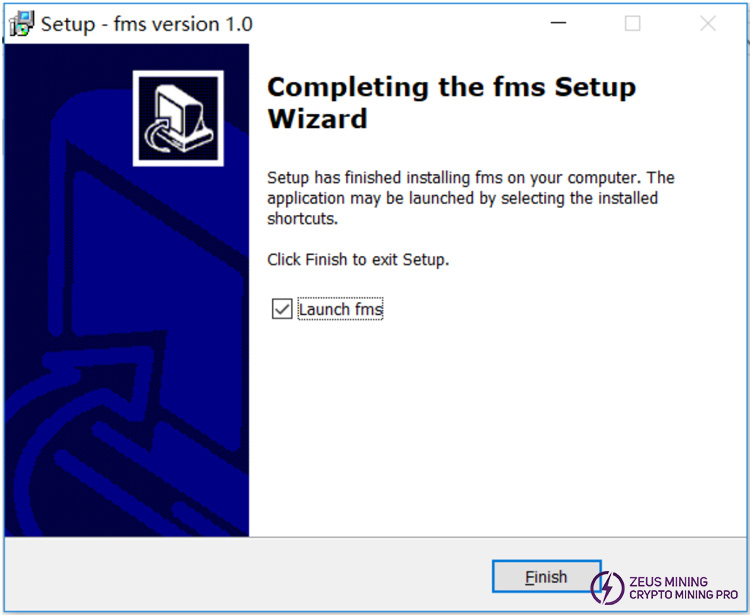
Task: Close the fms Setup wizard window
Action: click(x=707, y=23)
